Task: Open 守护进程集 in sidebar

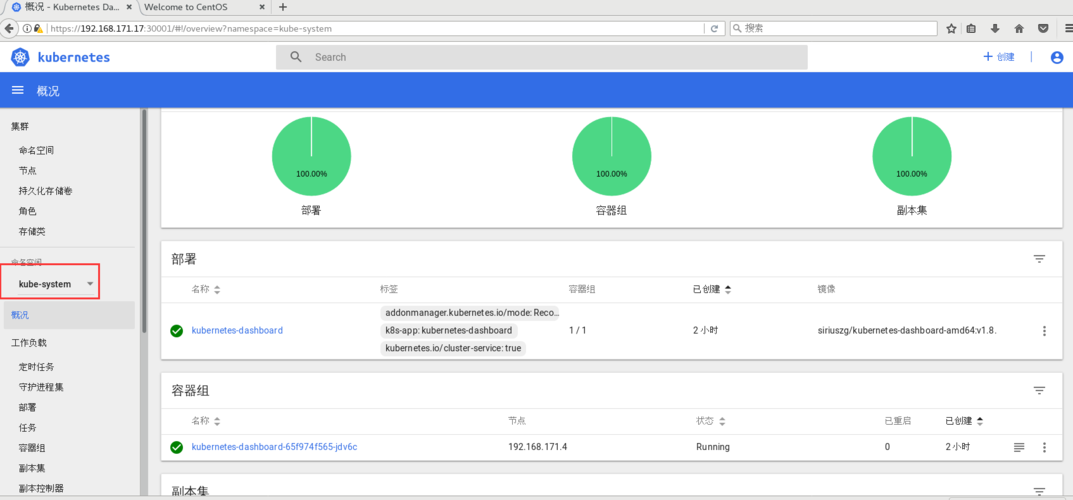Action: [x=41, y=387]
